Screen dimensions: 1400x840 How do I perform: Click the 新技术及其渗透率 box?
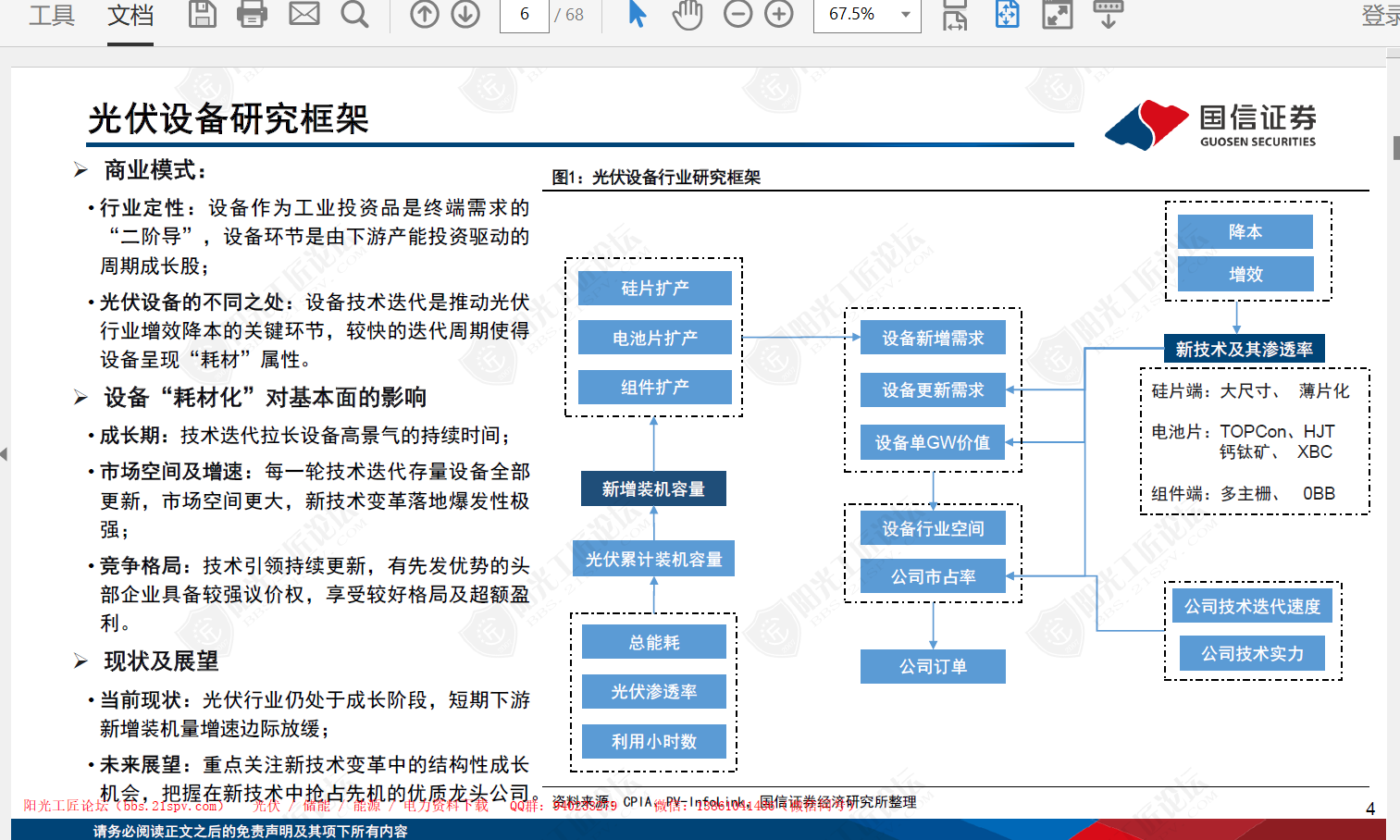(1244, 349)
